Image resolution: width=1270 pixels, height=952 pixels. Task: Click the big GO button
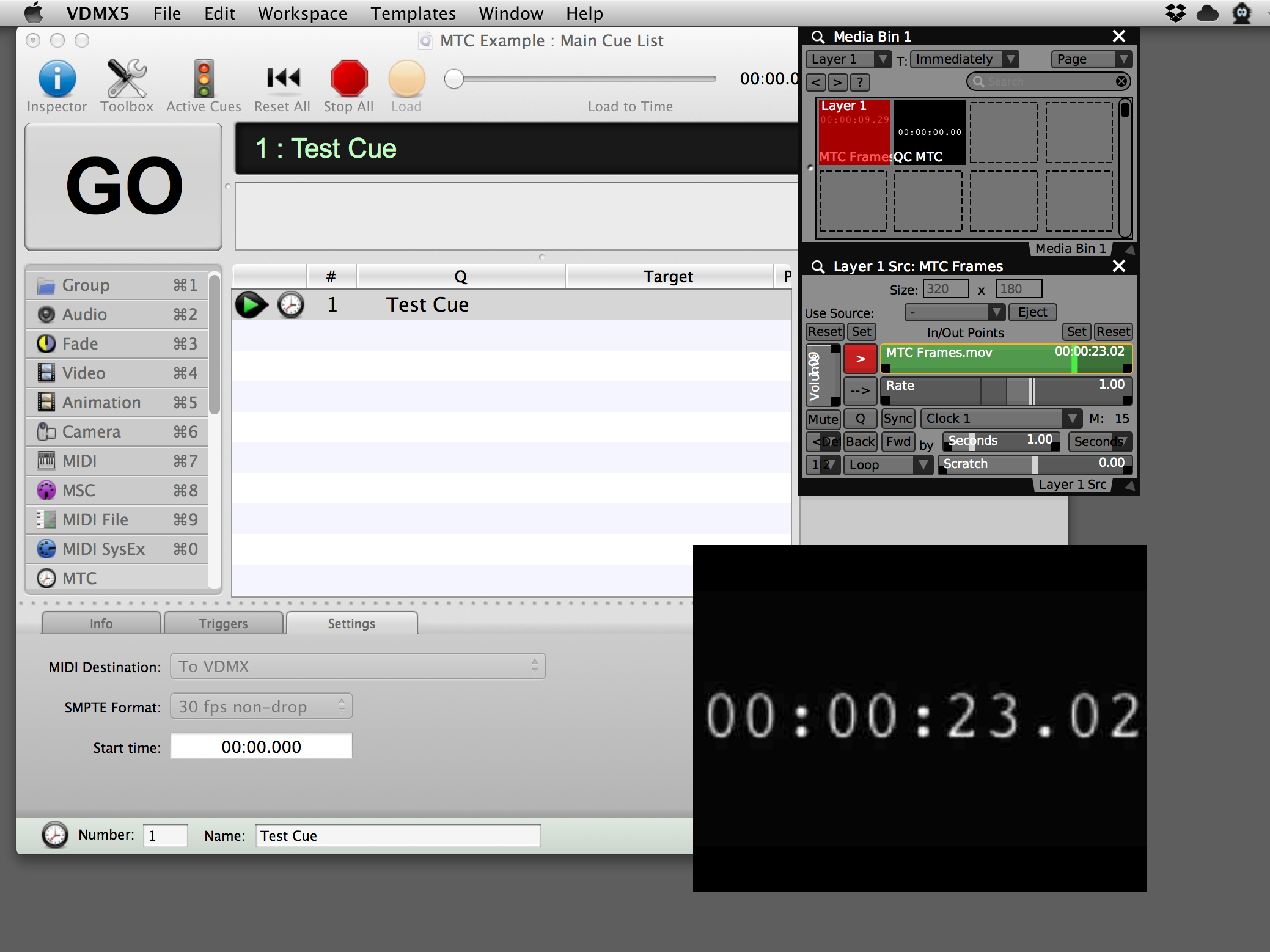pyautogui.click(x=123, y=186)
